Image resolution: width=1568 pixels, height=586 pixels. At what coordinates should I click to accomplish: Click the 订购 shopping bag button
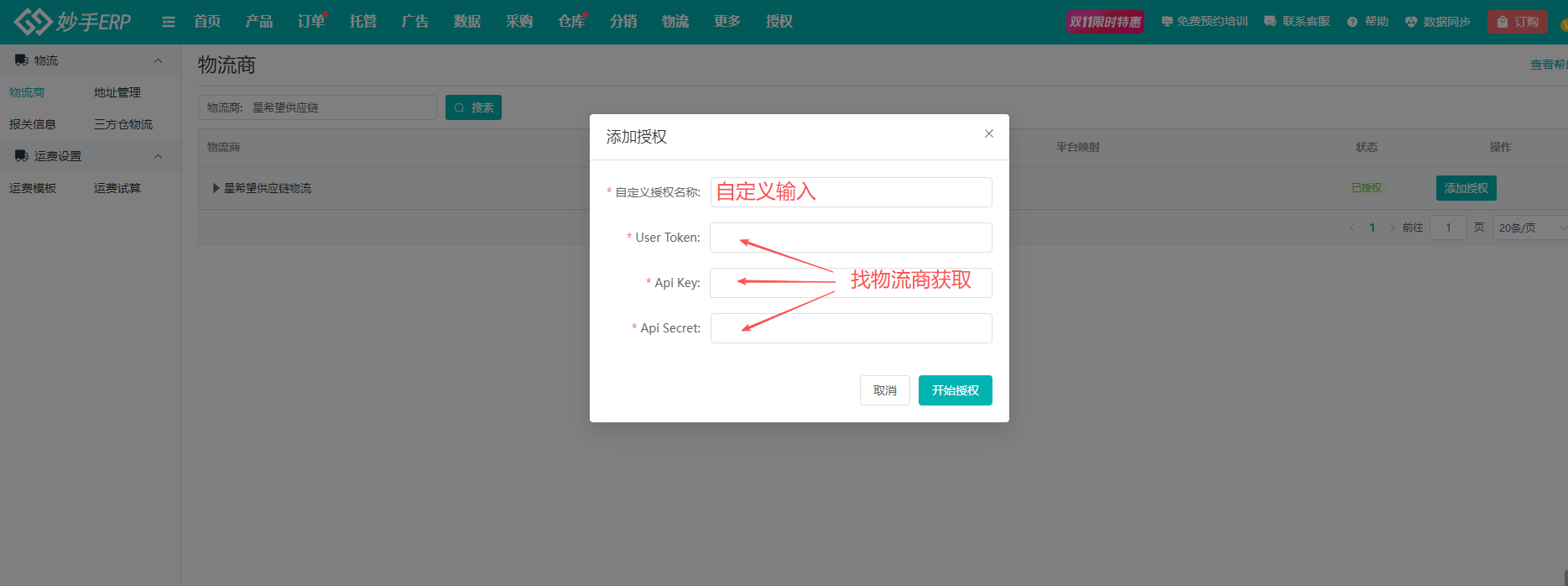tap(1517, 22)
